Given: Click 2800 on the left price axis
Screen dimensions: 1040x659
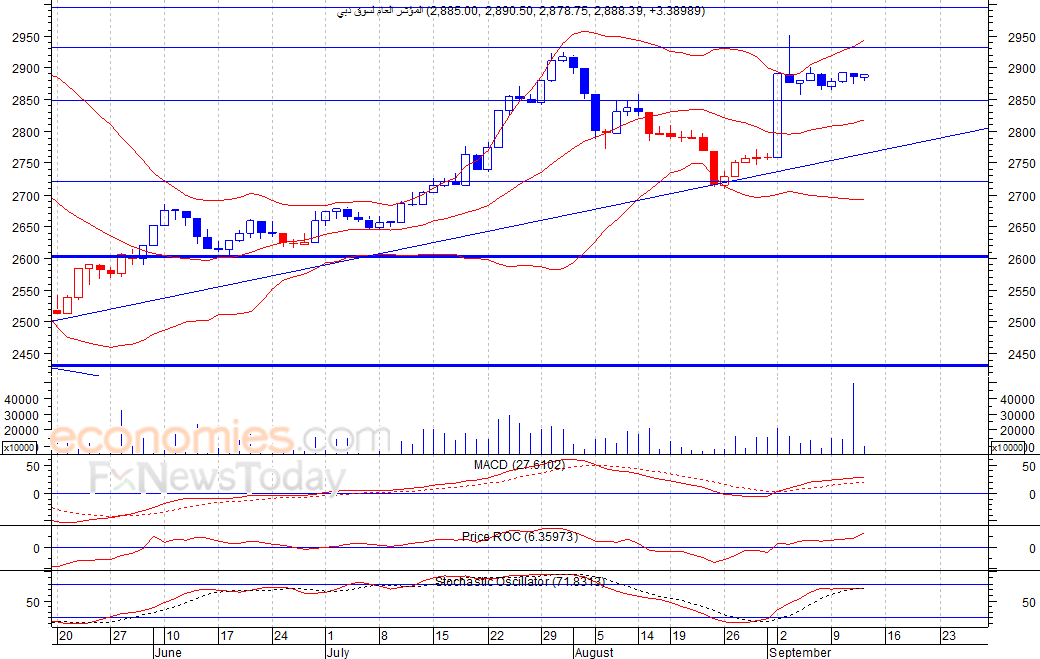Looking at the screenshot, I should point(26,133).
